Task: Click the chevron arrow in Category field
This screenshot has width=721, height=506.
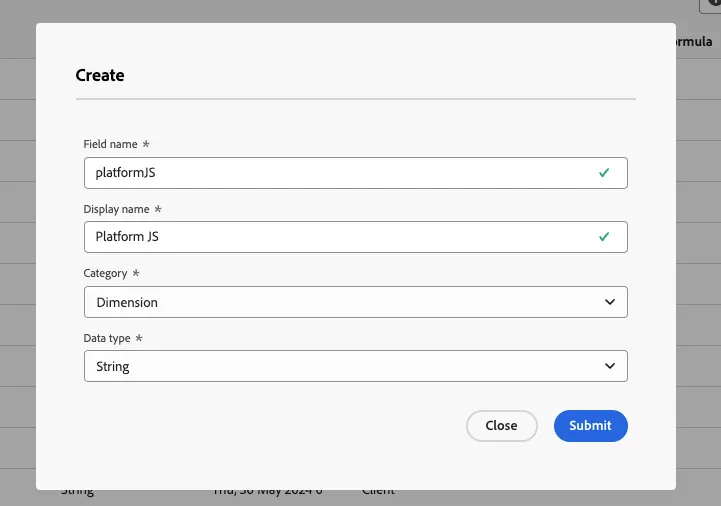Action: pyautogui.click(x=610, y=302)
